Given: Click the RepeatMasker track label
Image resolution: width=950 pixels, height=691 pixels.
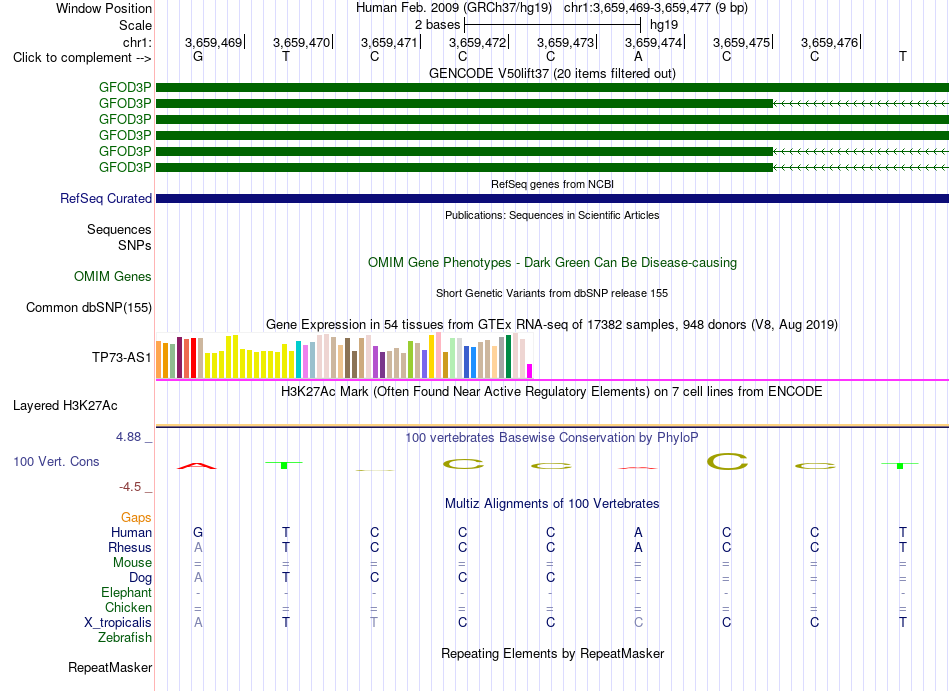Looking at the screenshot, I should [110, 668].
